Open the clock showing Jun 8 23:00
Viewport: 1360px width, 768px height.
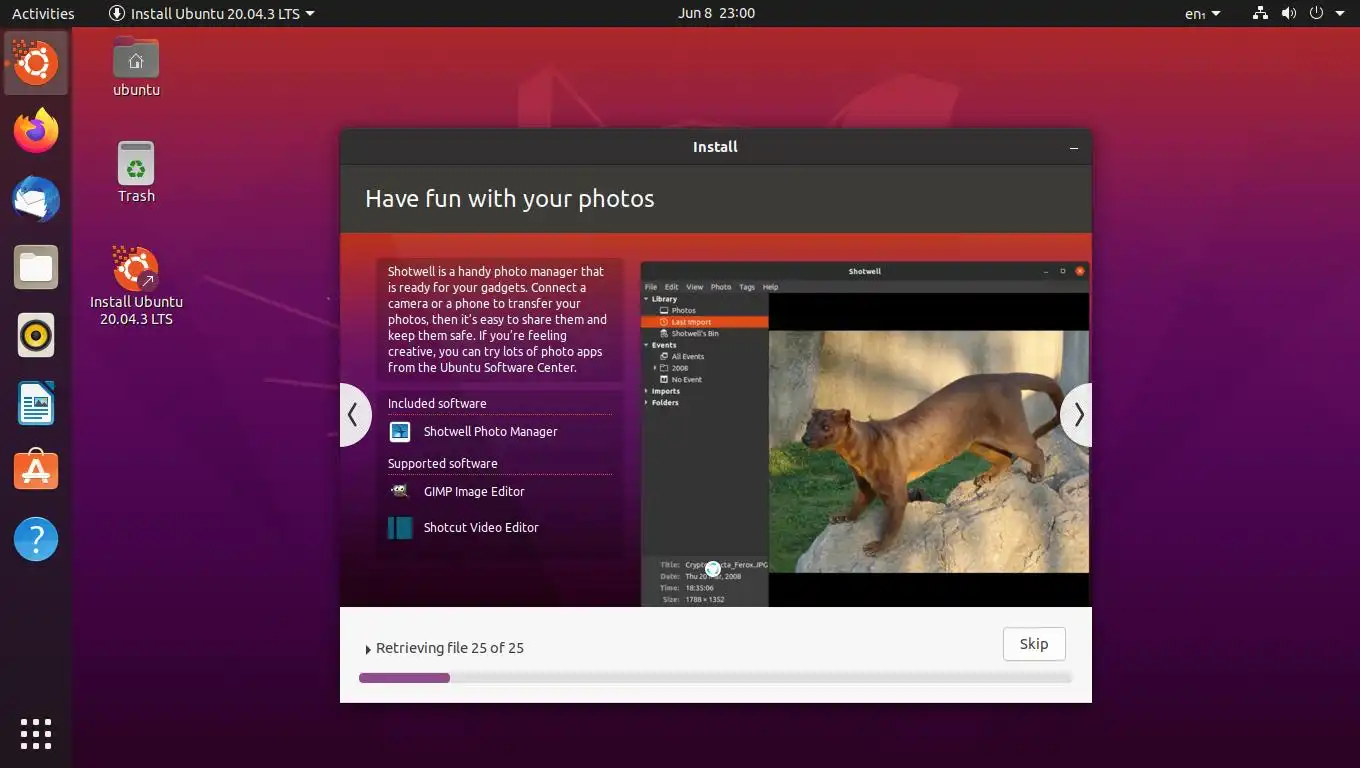[x=716, y=13]
